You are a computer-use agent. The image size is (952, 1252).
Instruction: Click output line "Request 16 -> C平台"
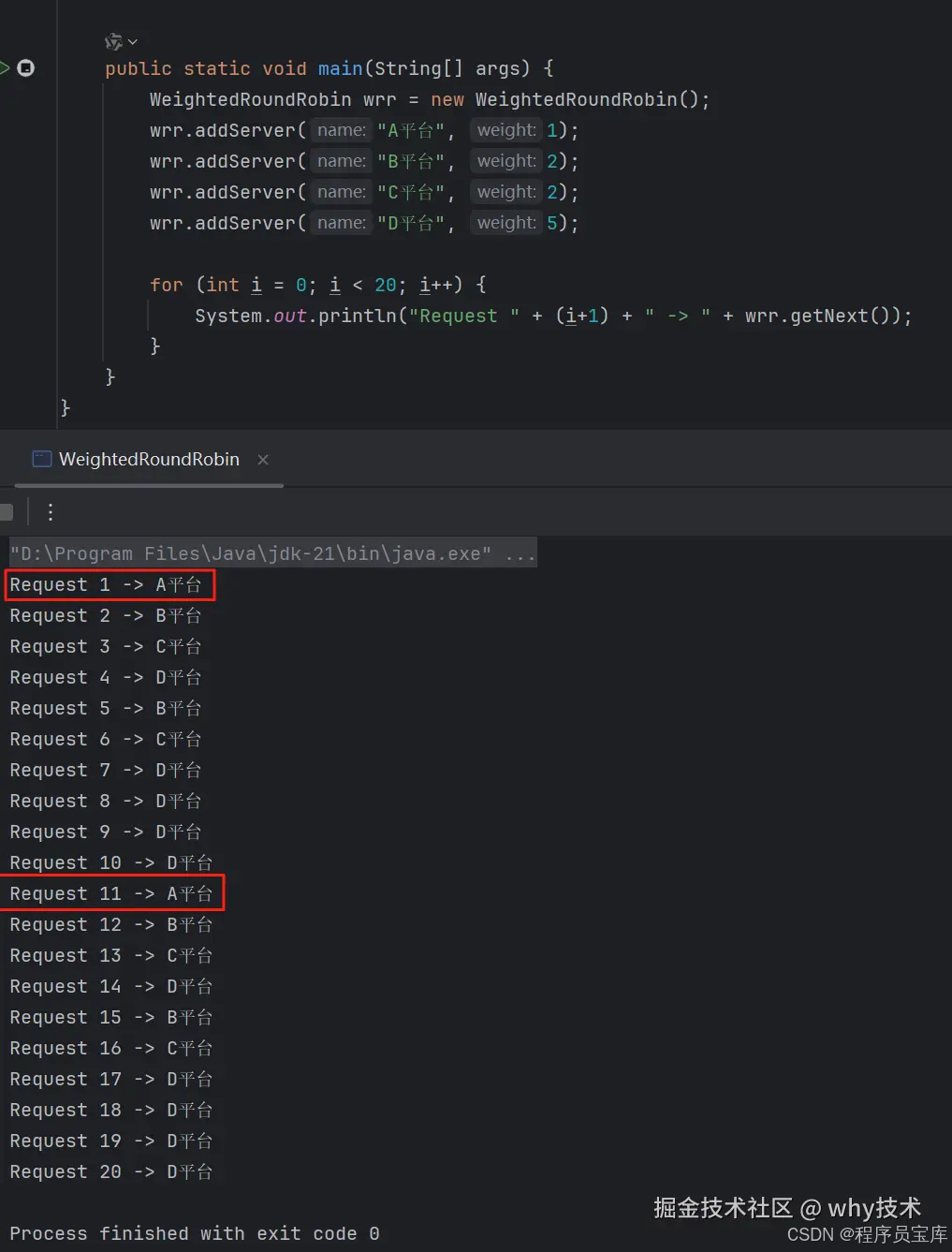[x=111, y=1049]
